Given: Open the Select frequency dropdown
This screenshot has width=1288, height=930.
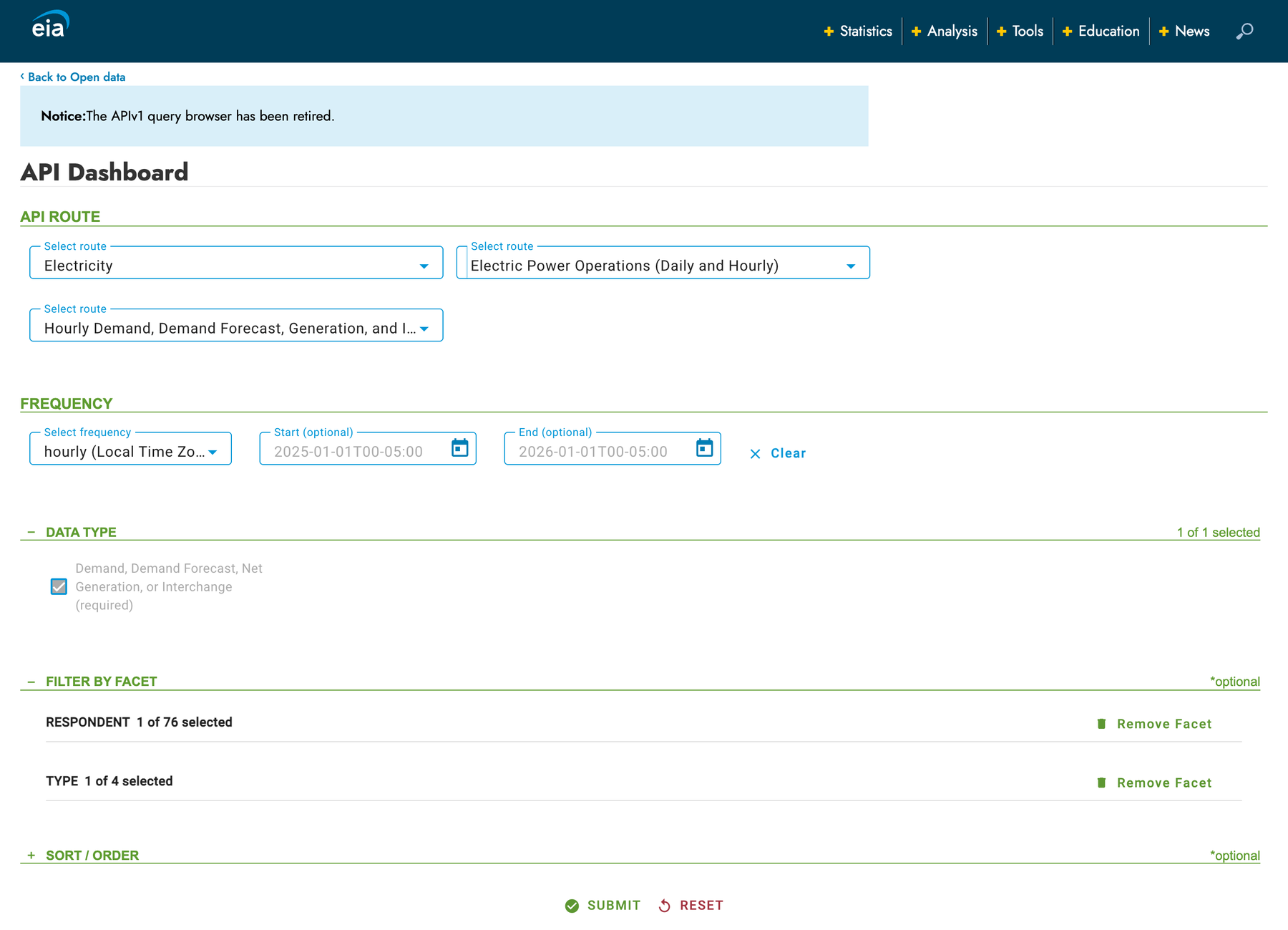Looking at the screenshot, I should [130, 448].
